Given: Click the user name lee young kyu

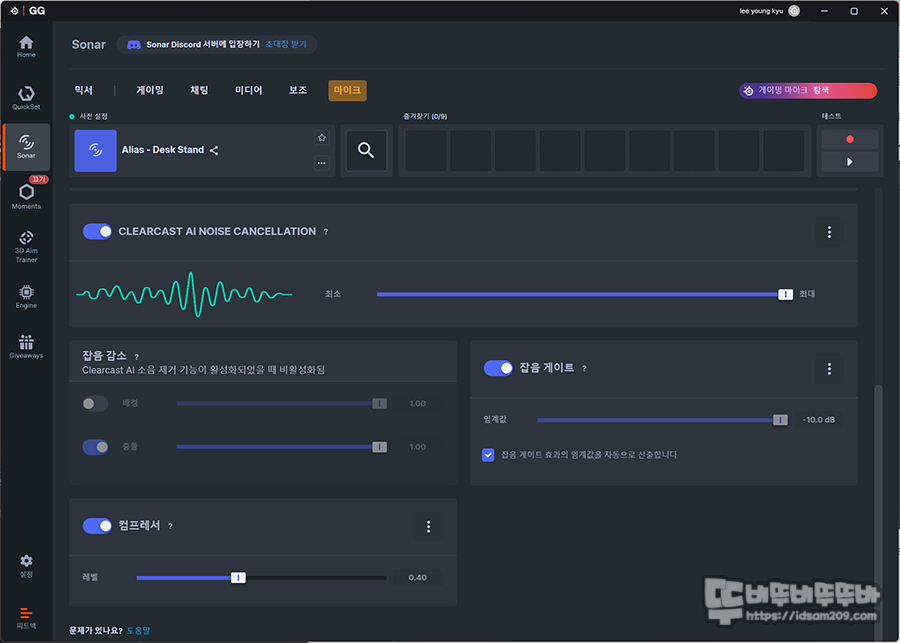Looking at the screenshot, I should click(x=761, y=11).
